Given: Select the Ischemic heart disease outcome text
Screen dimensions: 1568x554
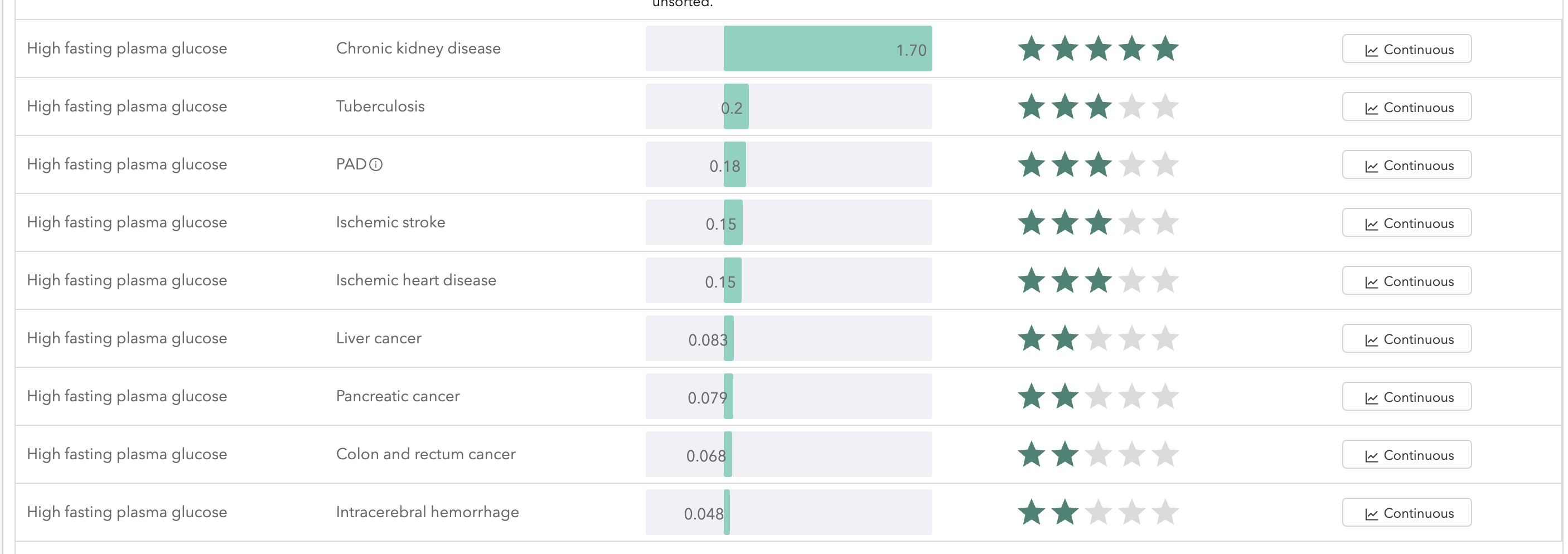Looking at the screenshot, I should tap(416, 280).
